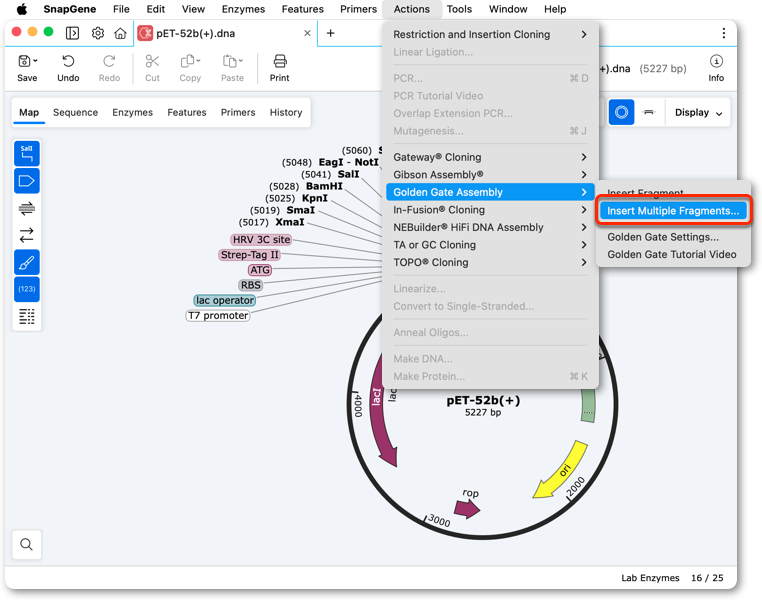Switch to the Enzymes tab

pyautogui.click(x=132, y=112)
